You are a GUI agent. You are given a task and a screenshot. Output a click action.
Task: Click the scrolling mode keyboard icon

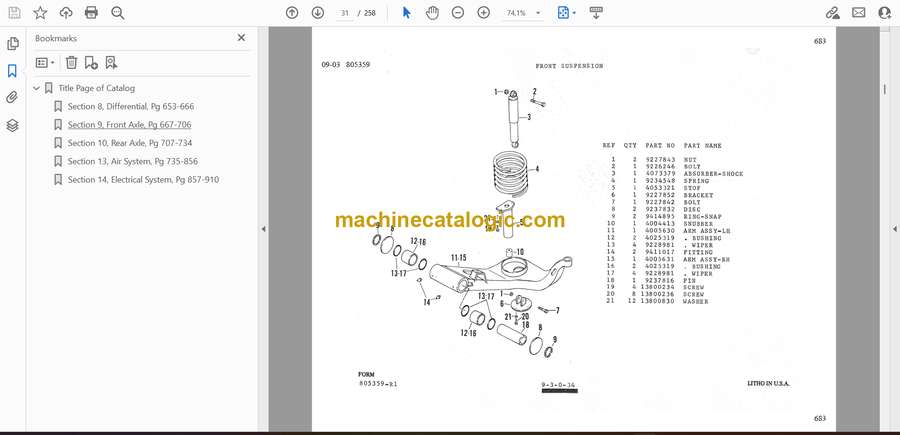(596, 13)
